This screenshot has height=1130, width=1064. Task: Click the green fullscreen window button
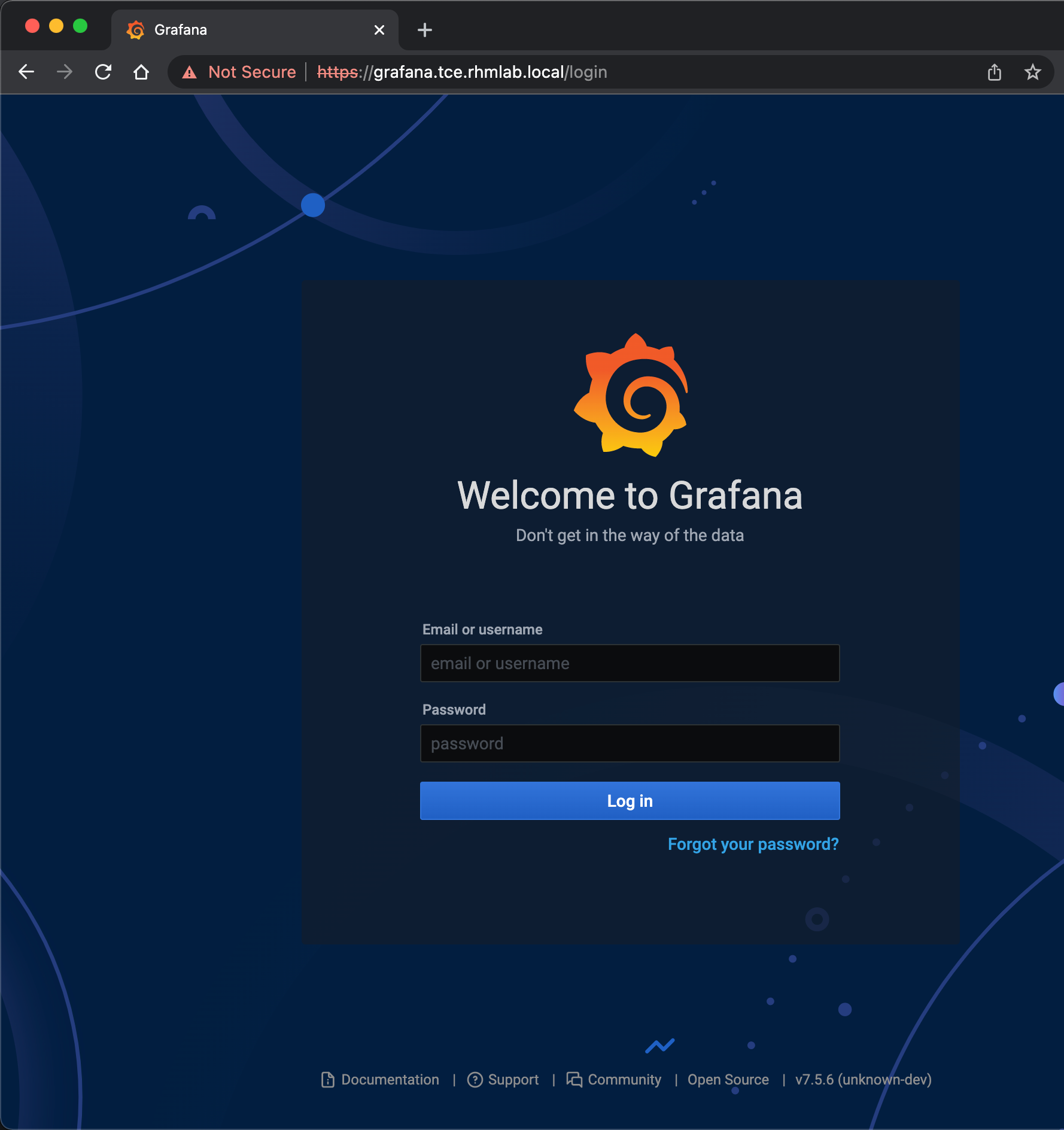pyautogui.click(x=80, y=26)
